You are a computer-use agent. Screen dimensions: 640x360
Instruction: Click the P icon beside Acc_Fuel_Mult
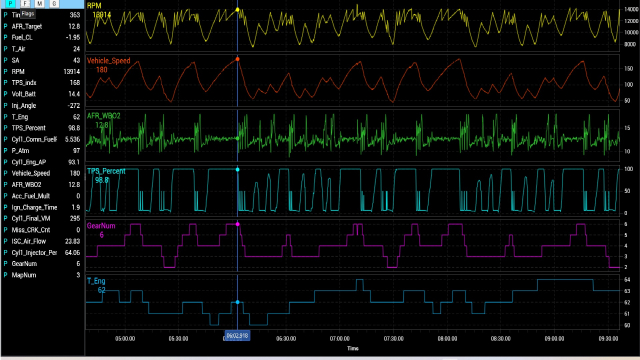[x=5, y=196]
